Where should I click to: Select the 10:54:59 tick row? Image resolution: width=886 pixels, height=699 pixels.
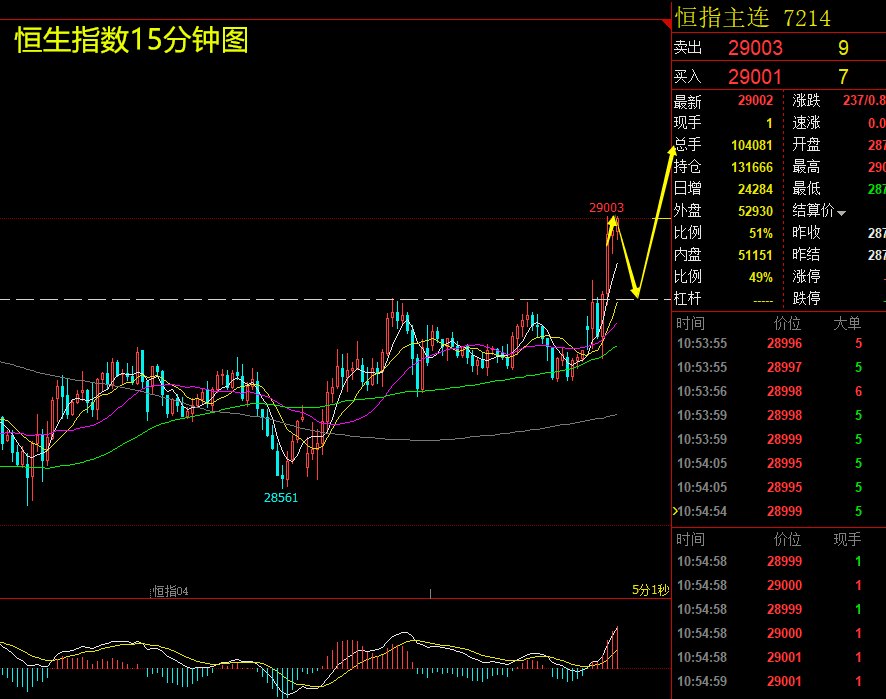pos(779,681)
